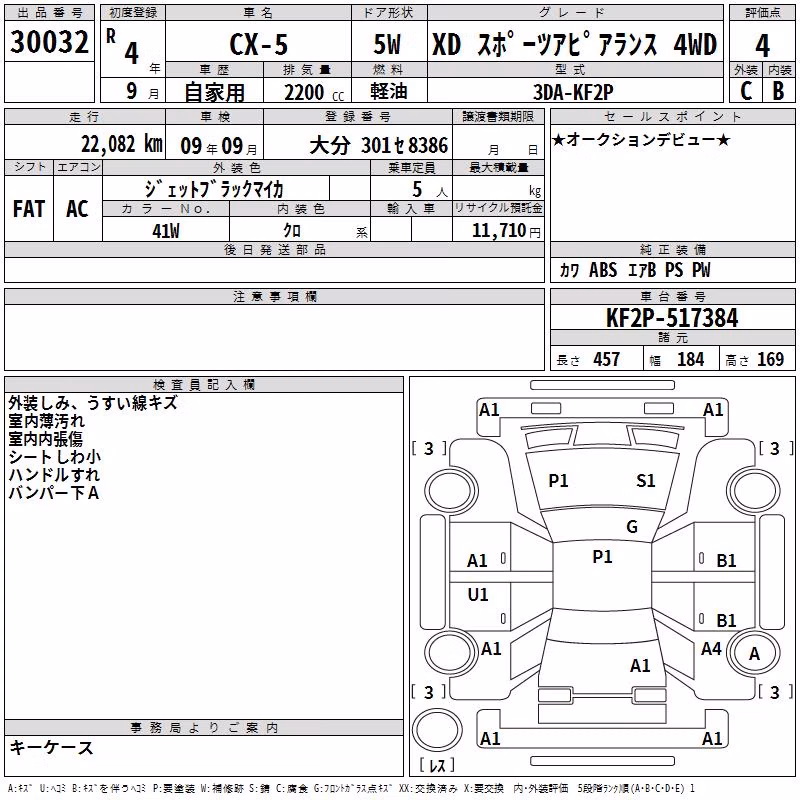Click the front-left wheel circle
The width and height of the screenshot is (800, 800).
[x=451, y=492]
